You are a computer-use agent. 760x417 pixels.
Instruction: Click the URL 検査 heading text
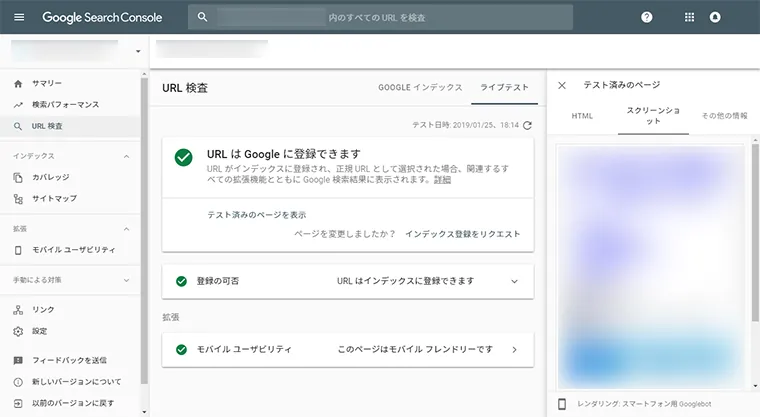(185, 88)
